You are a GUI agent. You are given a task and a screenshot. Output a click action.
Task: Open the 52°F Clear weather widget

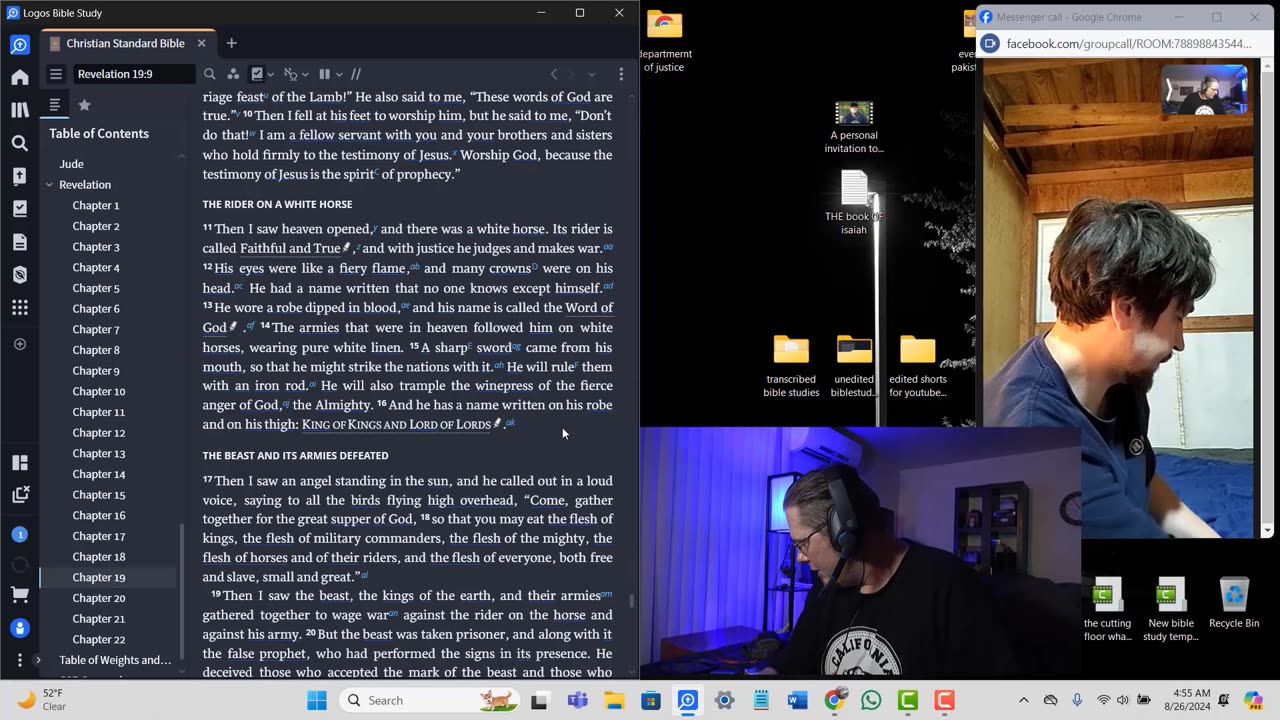tap(42, 700)
